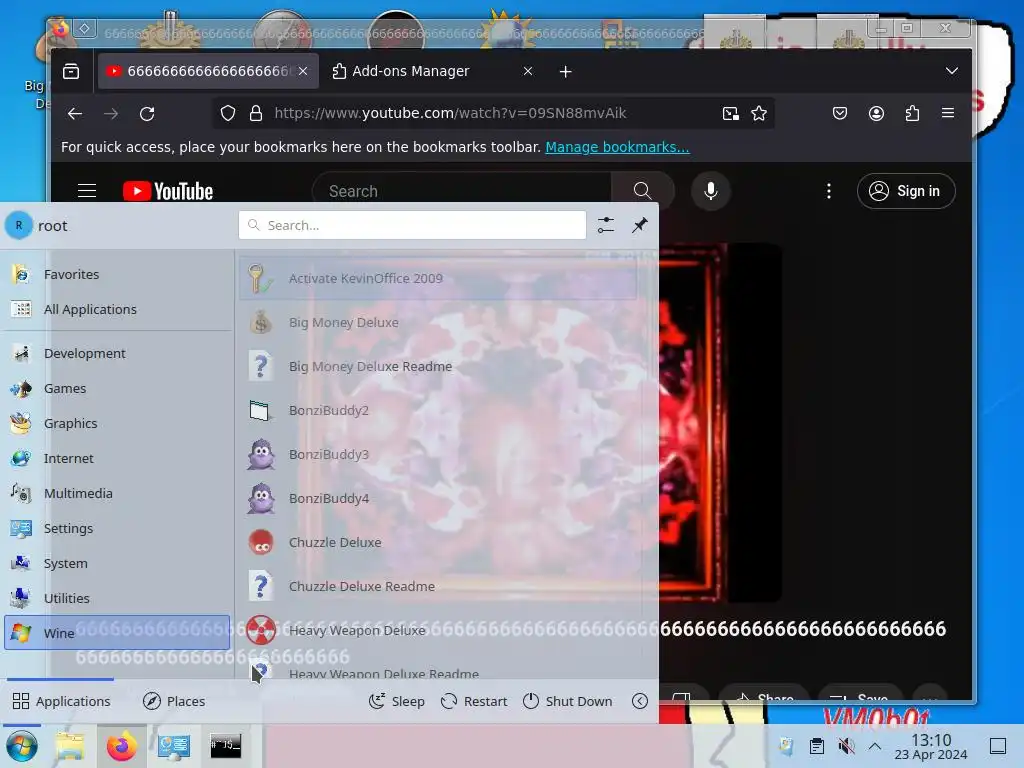Click the site padlock icon
Screen dimensions: 1024x768
point(256,114)
